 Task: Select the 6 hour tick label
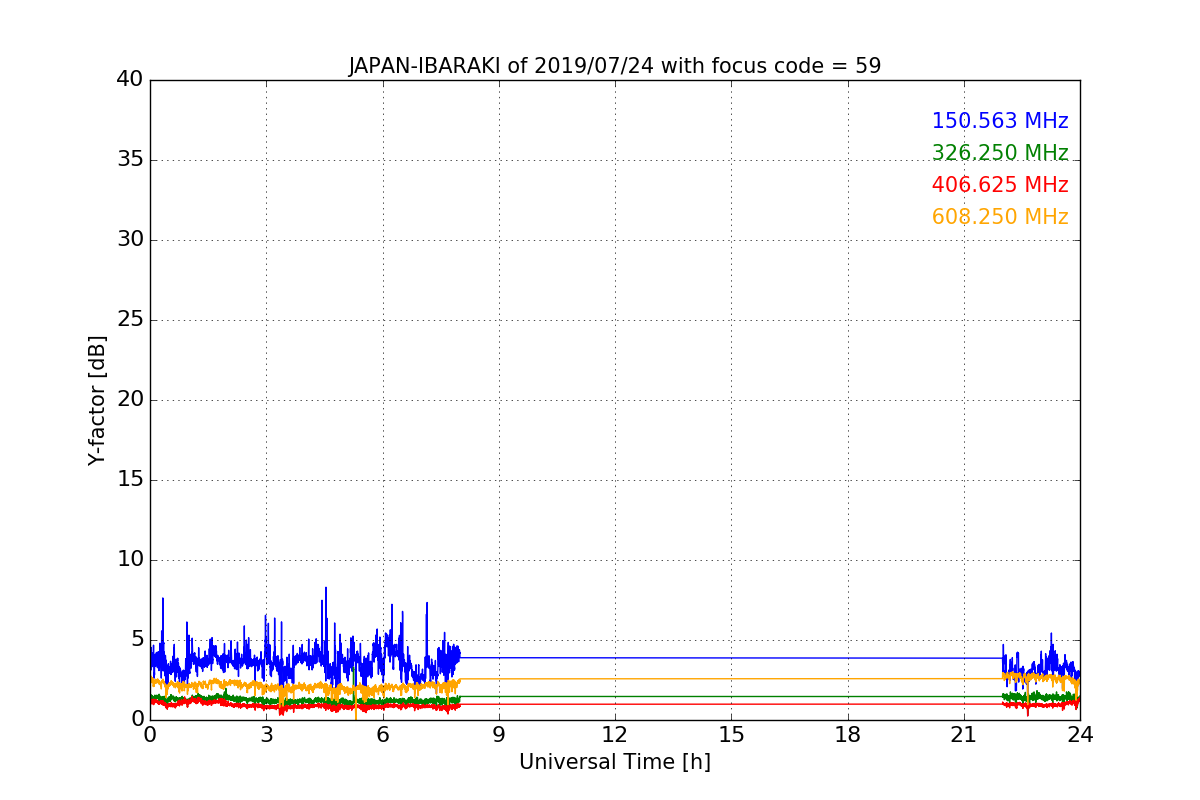click(x=382, y=735)
